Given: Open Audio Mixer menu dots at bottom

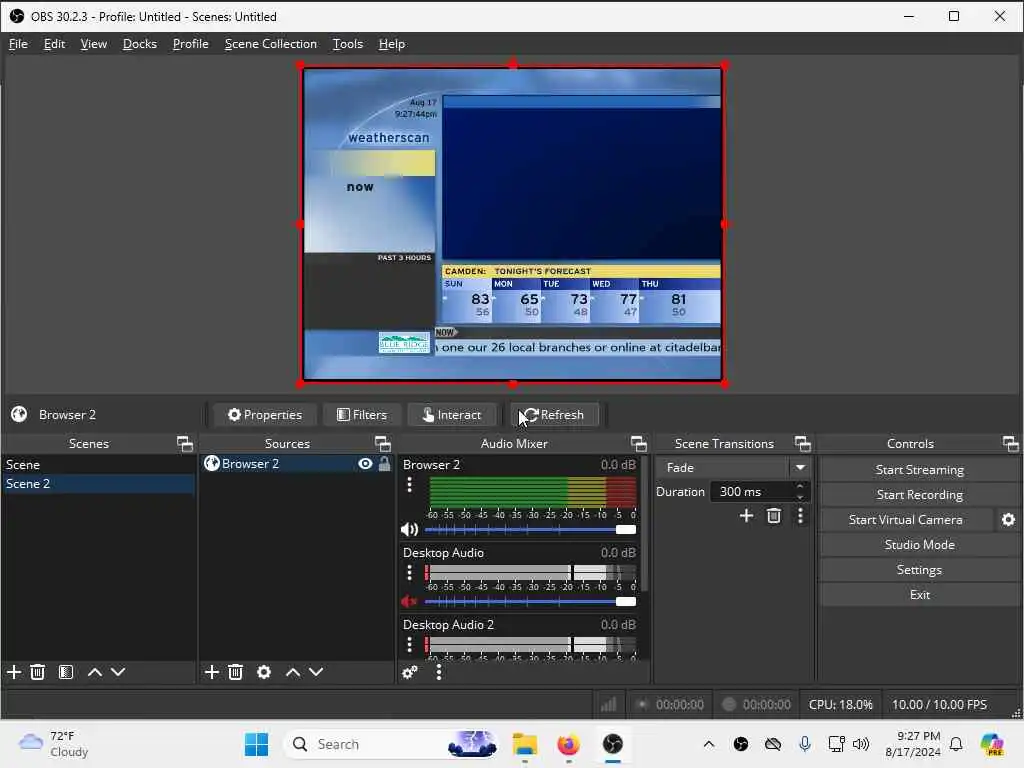Looking at the screenshot, I should tap(439, 672).
